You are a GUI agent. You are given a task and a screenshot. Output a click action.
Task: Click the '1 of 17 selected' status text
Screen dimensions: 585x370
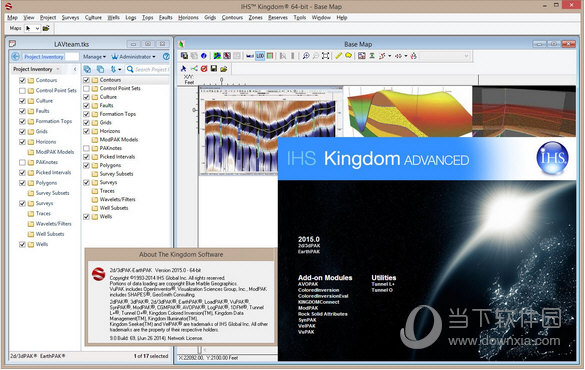[x=151, y=356]
